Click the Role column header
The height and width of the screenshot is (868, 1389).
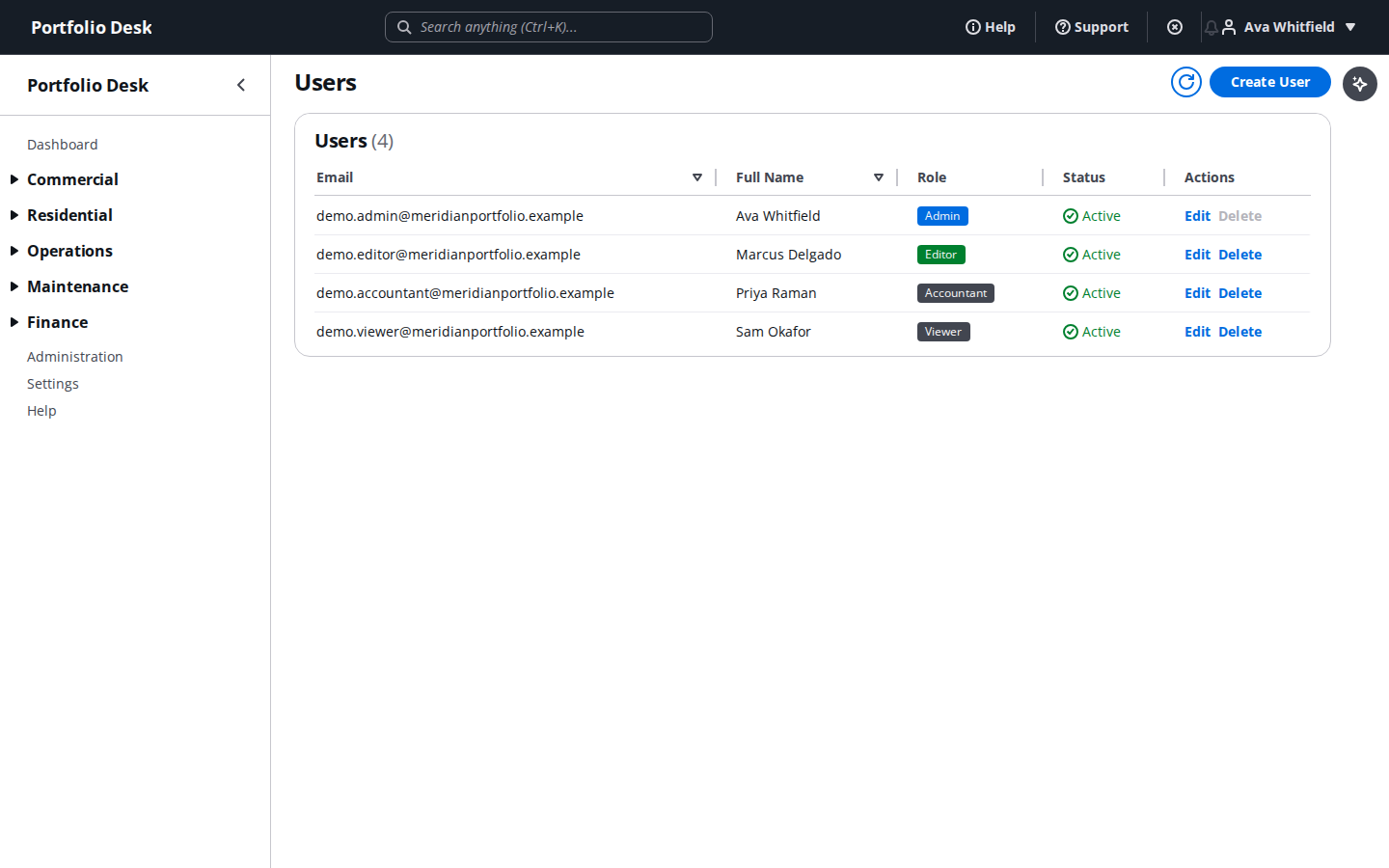tap(932, 177)
